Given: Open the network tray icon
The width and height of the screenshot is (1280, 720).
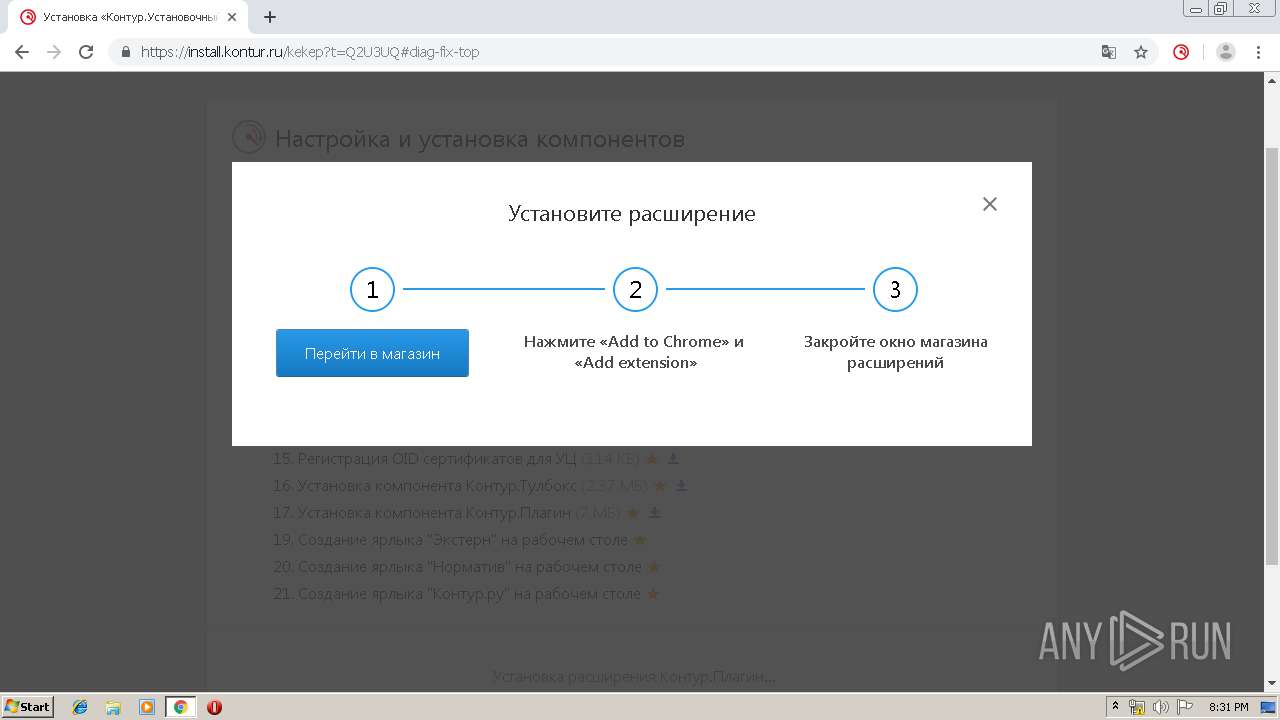Looking at the screenshot, I should (1137, 707).
